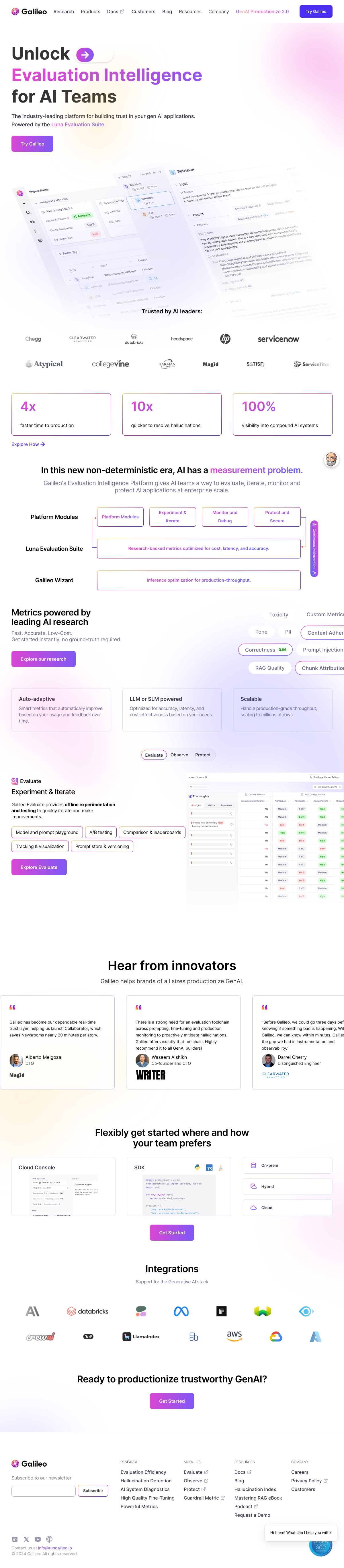This screenshot has height=1568, width=344.
Task: Select the Hybrid deployment option
Action: pos(287,1186)
